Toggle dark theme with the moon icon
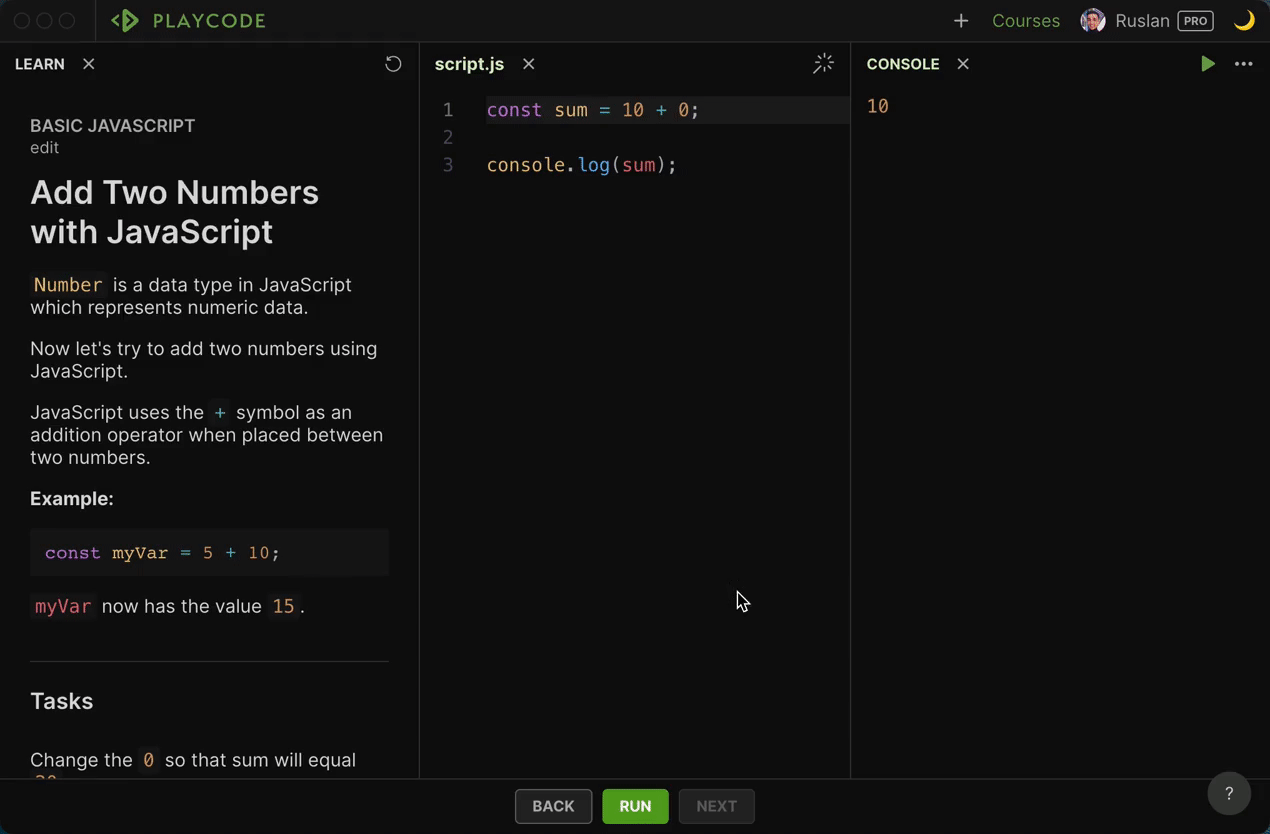The height and width of the screenshot is (834, 1270). tap(1244, 20)
